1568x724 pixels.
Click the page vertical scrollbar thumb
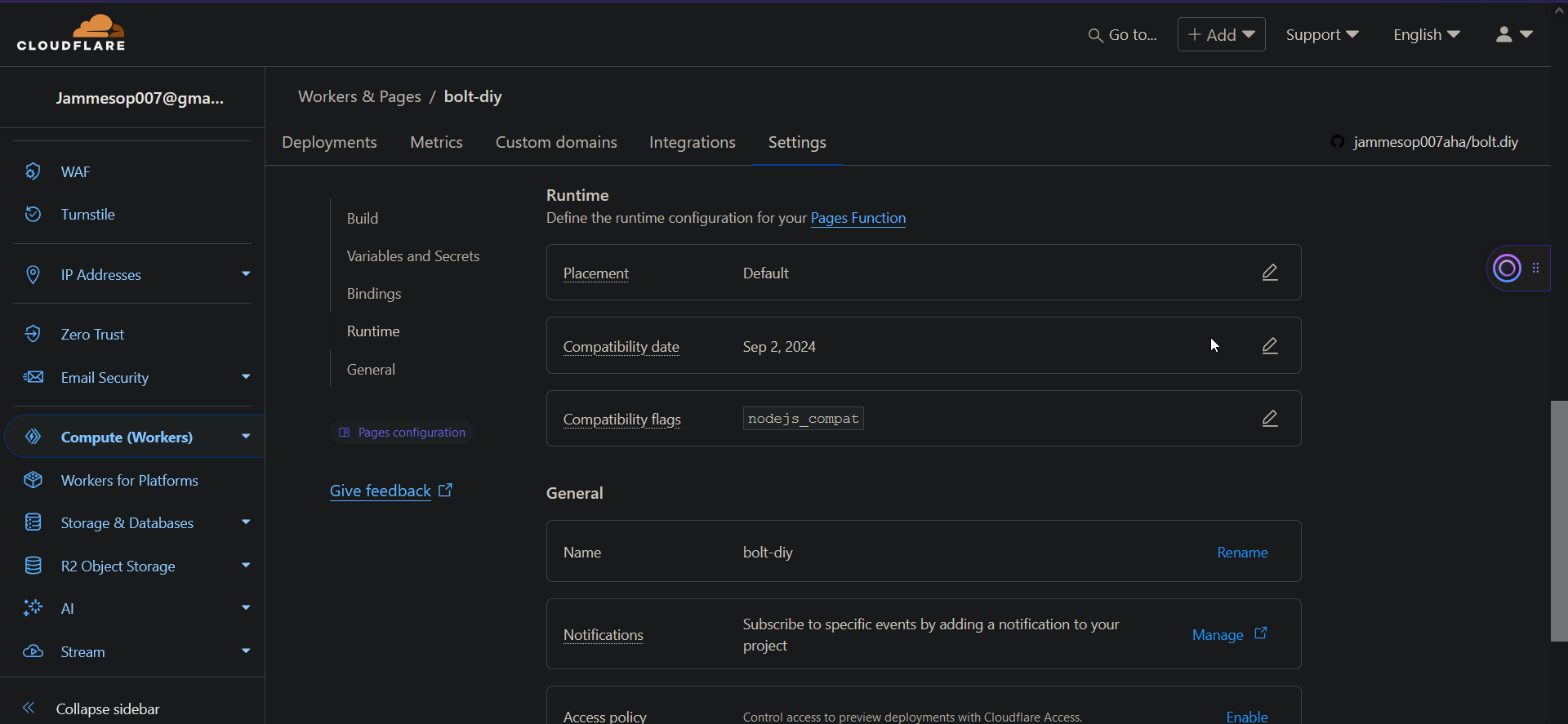click(1559, 521)
